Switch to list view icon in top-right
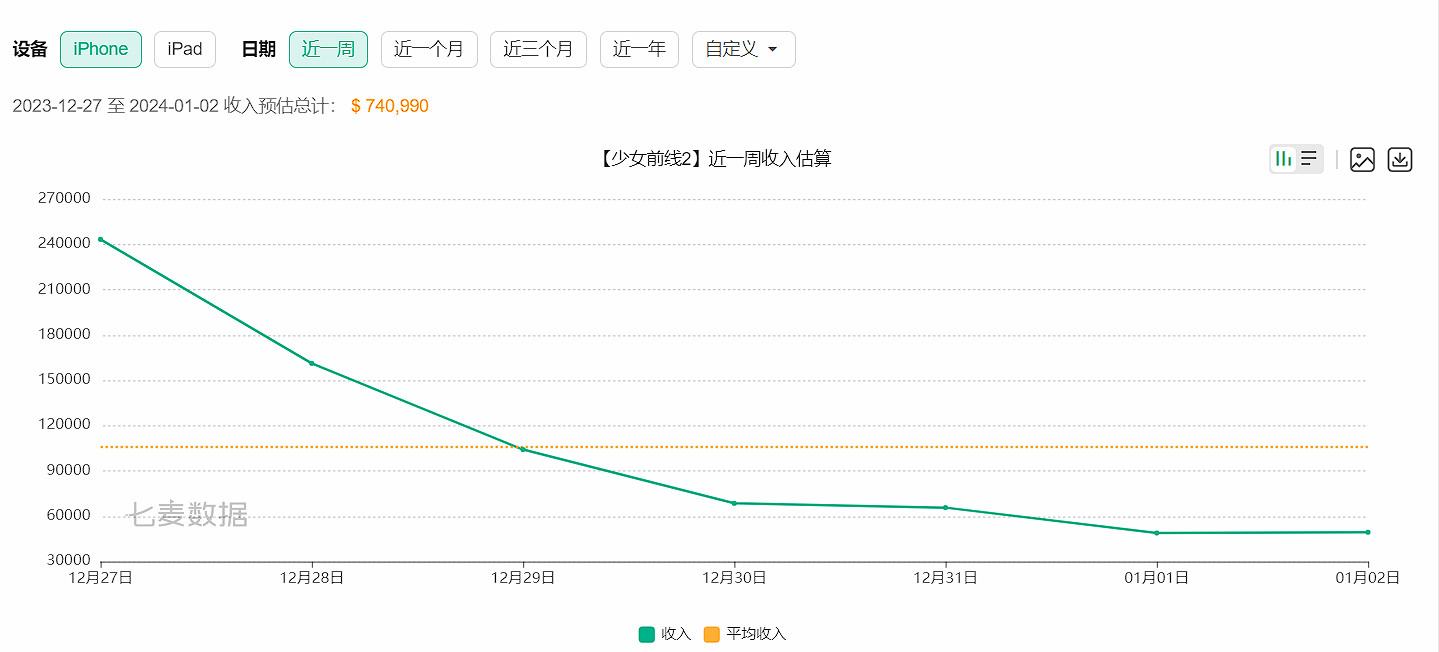This screenshot has width=1439, height=652. [1307, 157]
